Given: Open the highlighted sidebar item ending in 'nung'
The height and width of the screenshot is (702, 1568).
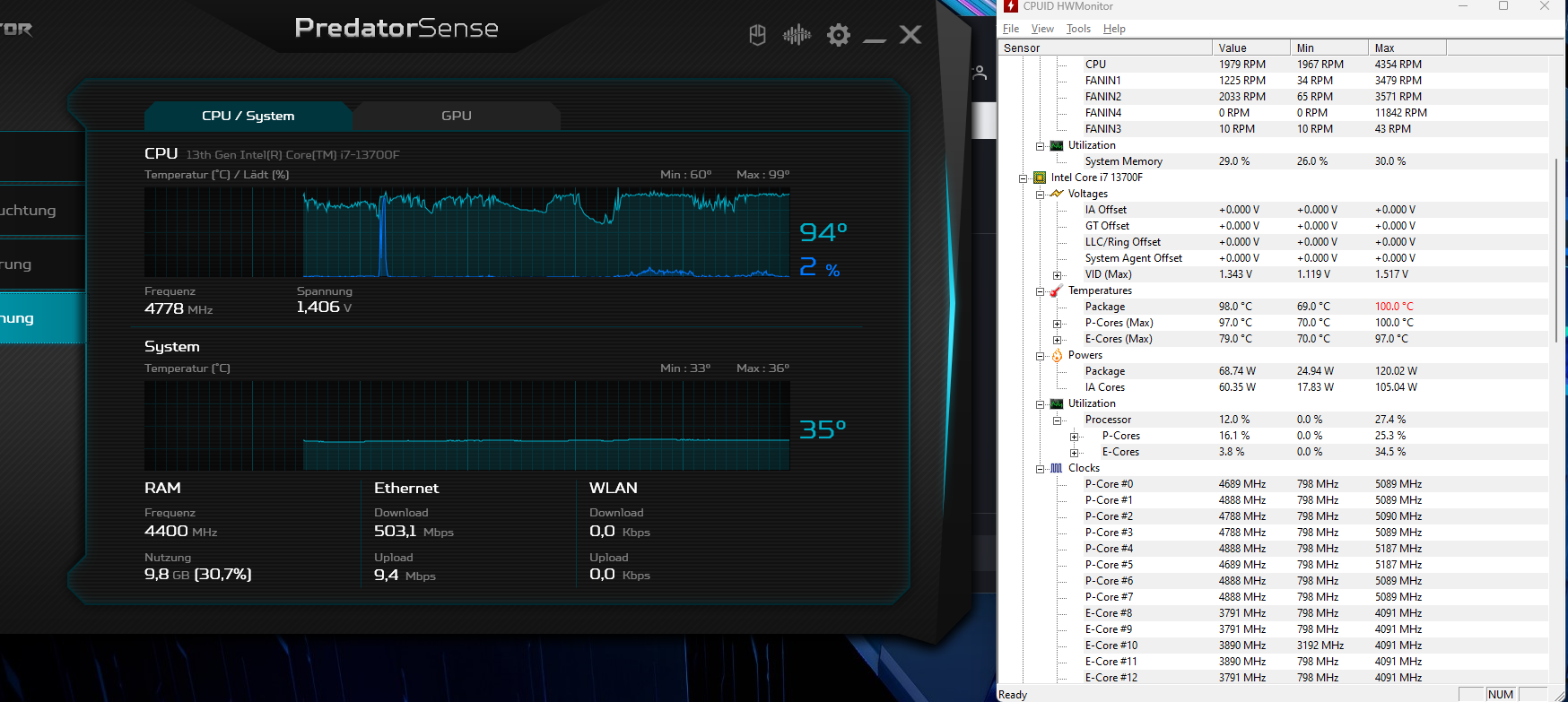Looking at the screenshot, I should [x=42, y=318].
